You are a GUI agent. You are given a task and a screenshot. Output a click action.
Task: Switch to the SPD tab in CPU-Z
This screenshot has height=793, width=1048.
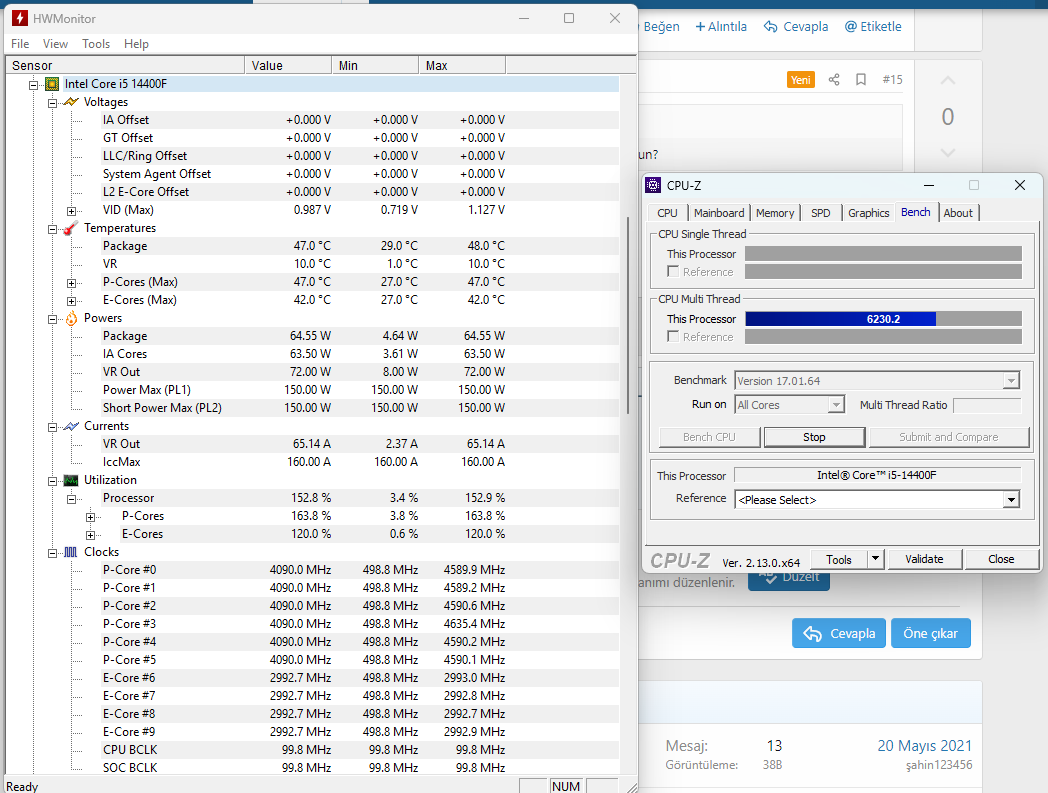821,213
